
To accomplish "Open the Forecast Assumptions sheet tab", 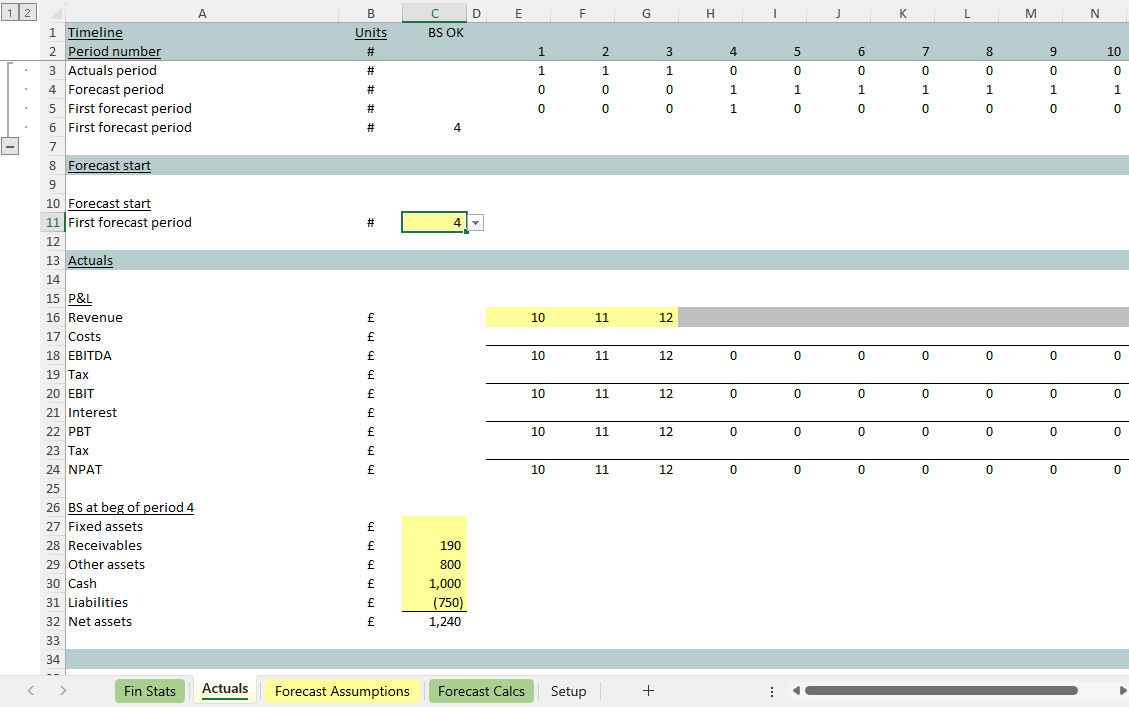I will pyautogui.click(x=342, y=690).
